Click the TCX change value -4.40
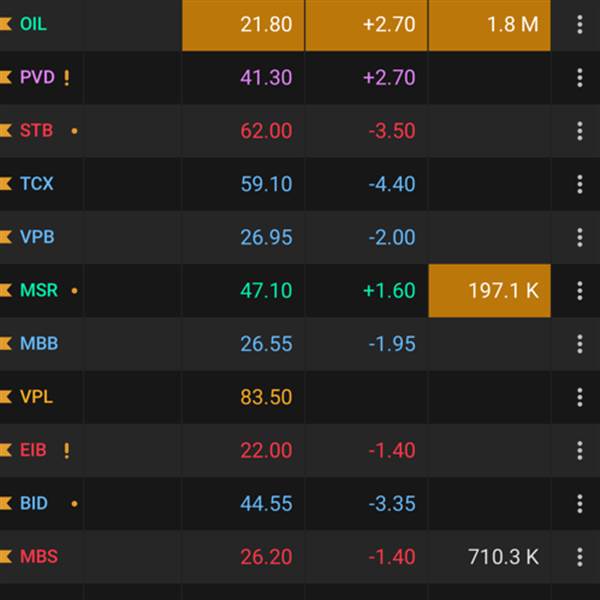 389,184
